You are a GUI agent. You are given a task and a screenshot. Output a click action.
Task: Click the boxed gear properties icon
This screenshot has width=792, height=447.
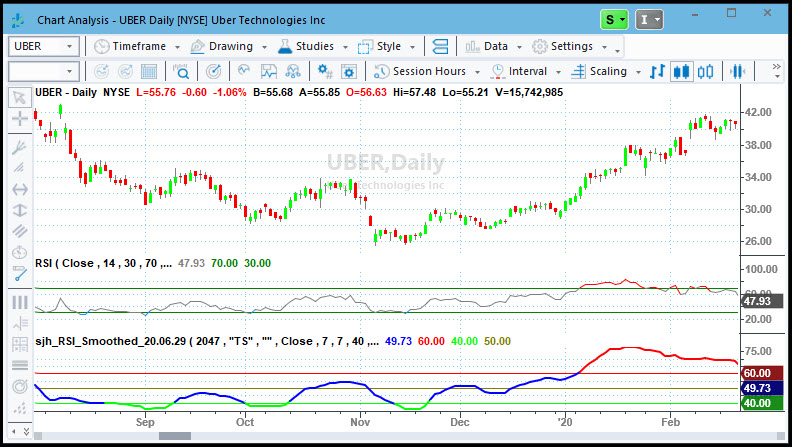[349, 72]
